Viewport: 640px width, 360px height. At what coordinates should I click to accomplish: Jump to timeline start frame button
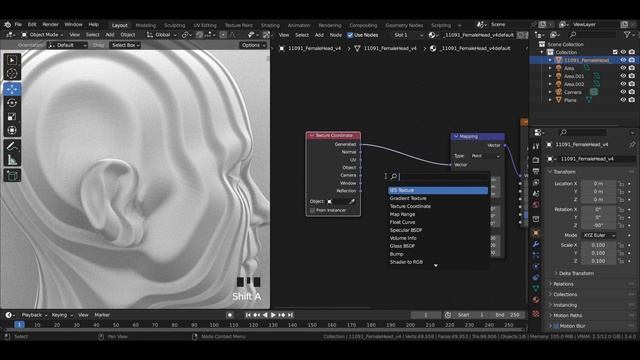[x=248, y=315]
